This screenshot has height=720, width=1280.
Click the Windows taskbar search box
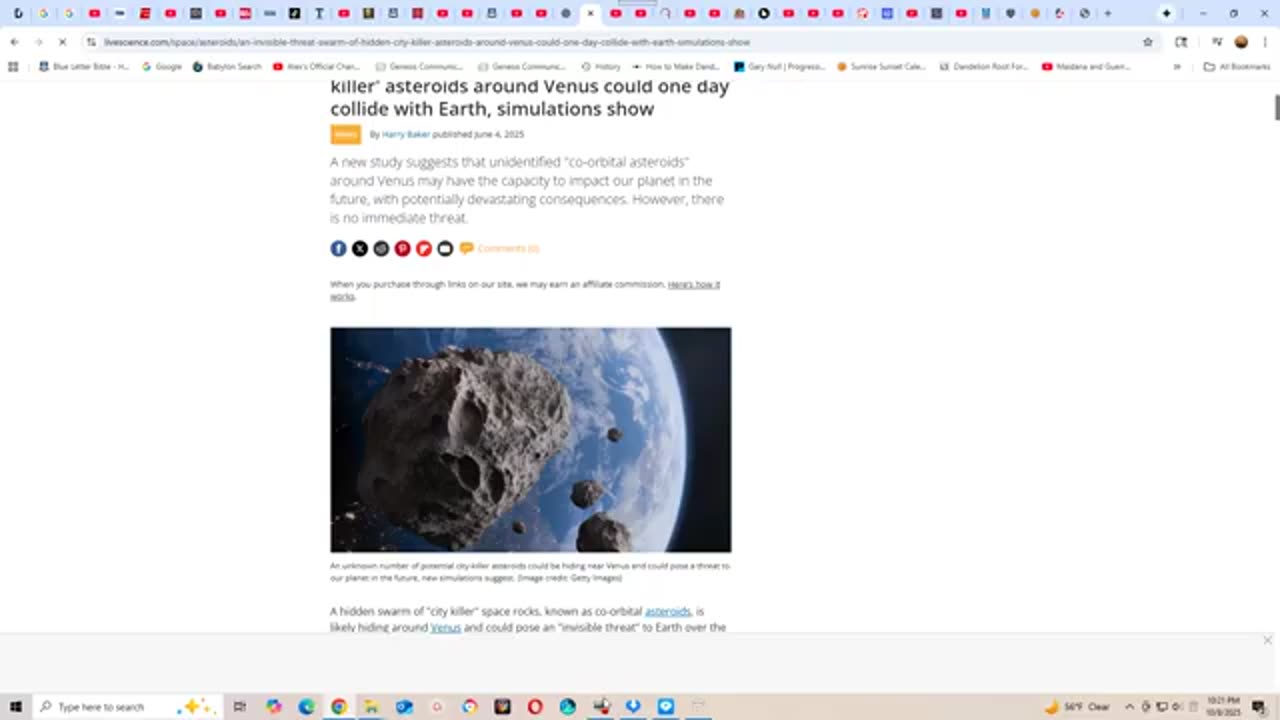coord(128,707)
